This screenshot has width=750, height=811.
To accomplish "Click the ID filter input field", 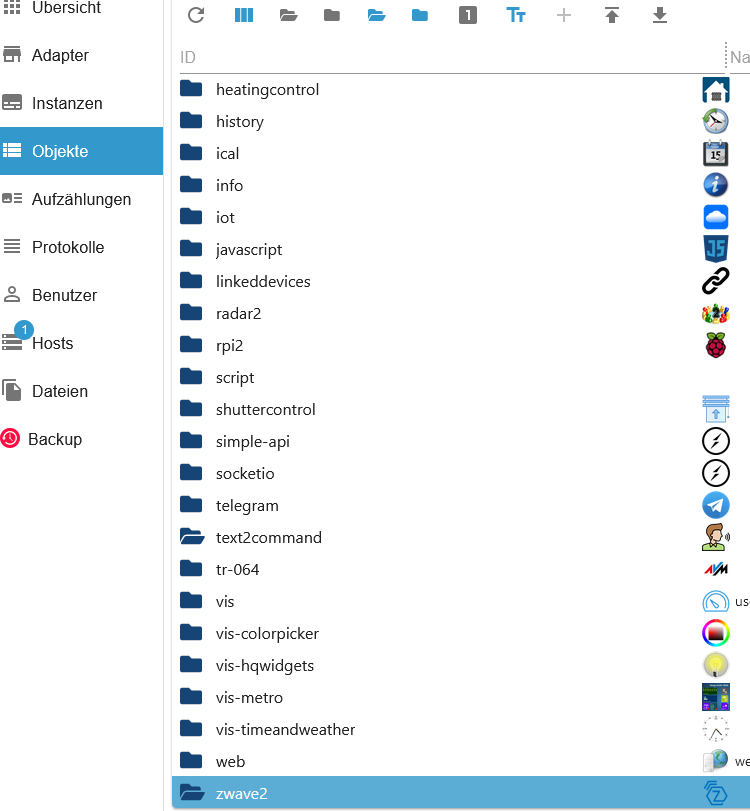I will [450, 57].
